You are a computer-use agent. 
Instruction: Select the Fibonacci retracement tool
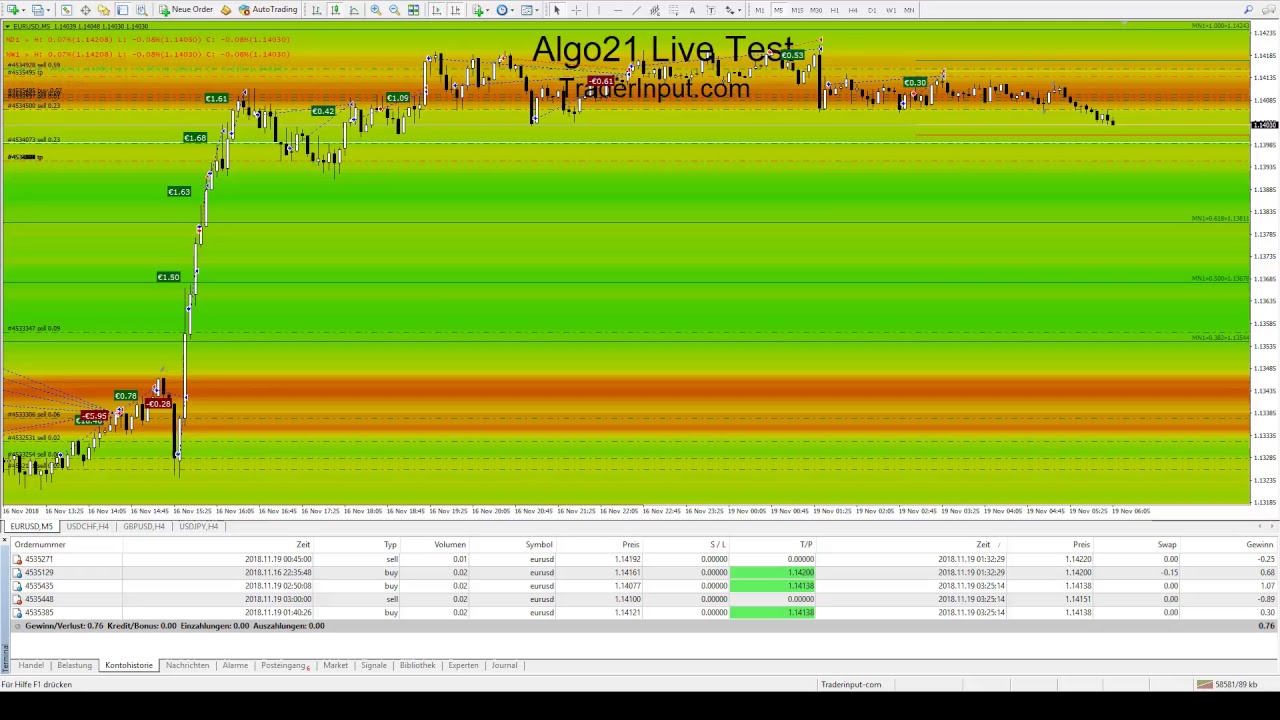(673, 10)
